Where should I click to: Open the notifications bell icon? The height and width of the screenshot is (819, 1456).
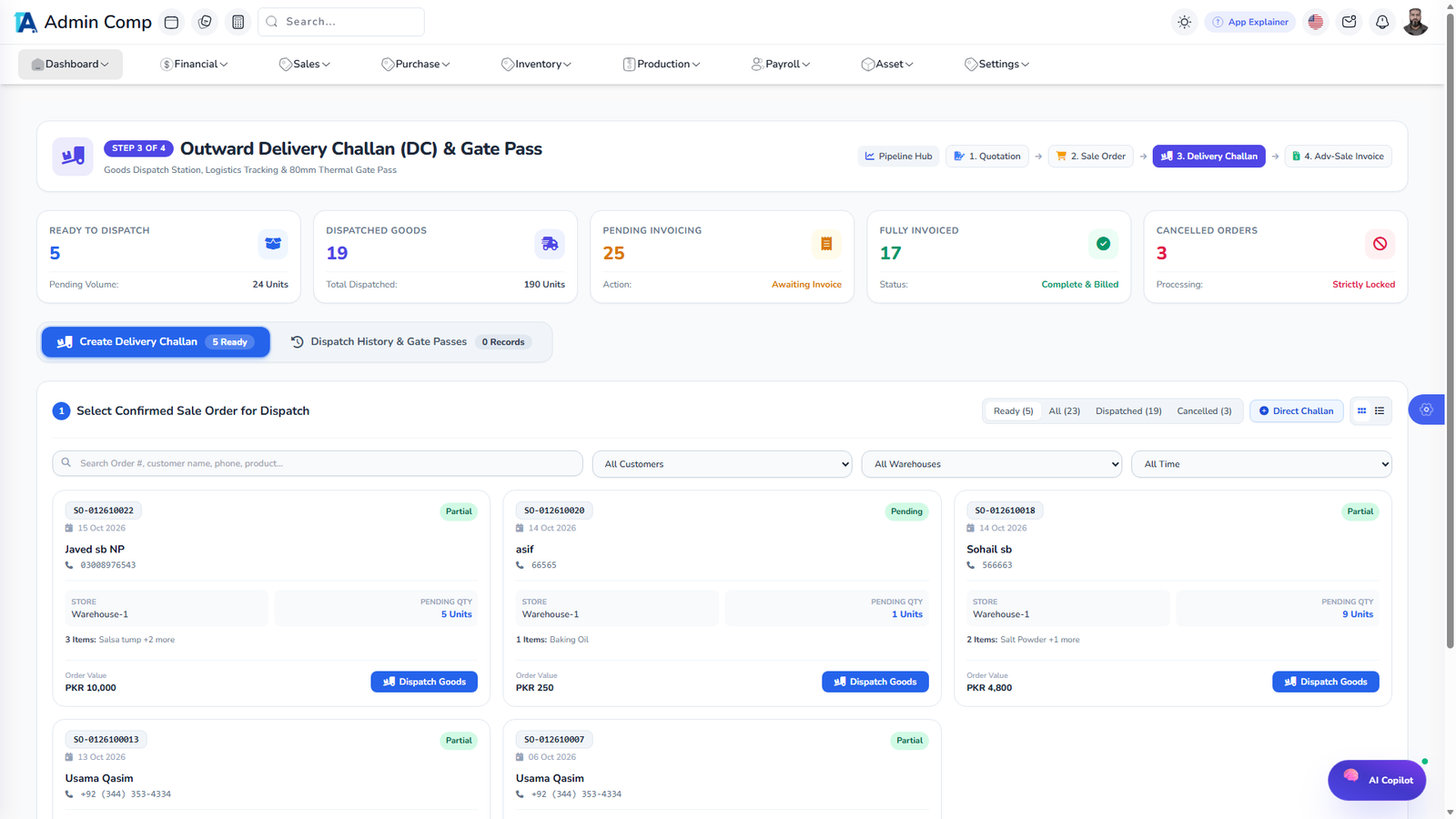[1382, 22]
